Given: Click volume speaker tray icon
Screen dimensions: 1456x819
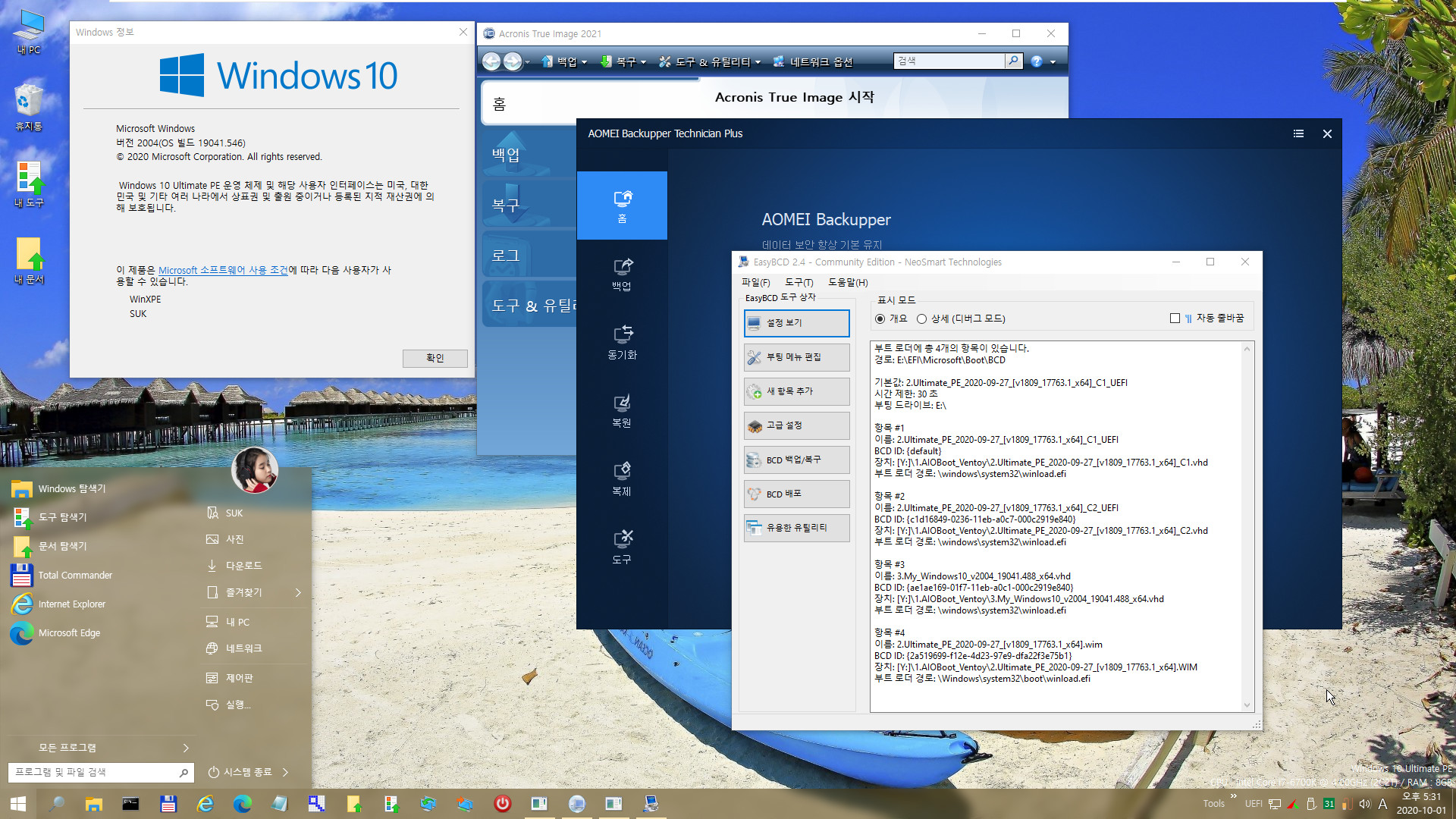Looking at the screenshot, I should [1364, 804].
